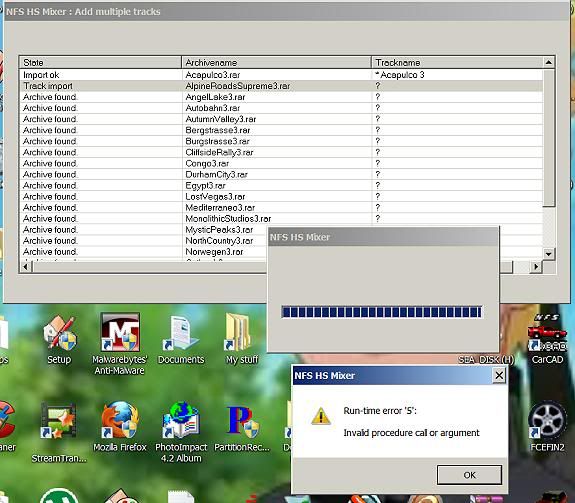Select the Egypt3.rar archive entry
Viewport: 575px width, 503px height.
281,186
